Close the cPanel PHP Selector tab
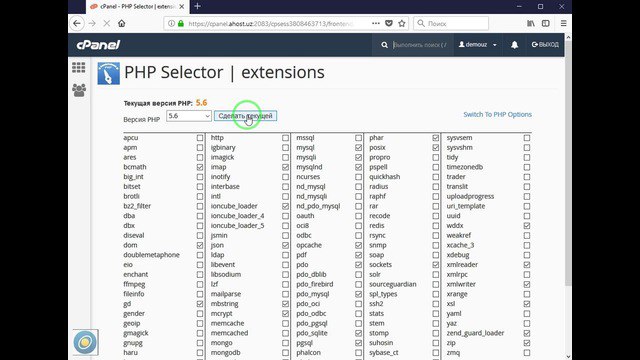This screenshot has width=640, height=360. [182, 7]
